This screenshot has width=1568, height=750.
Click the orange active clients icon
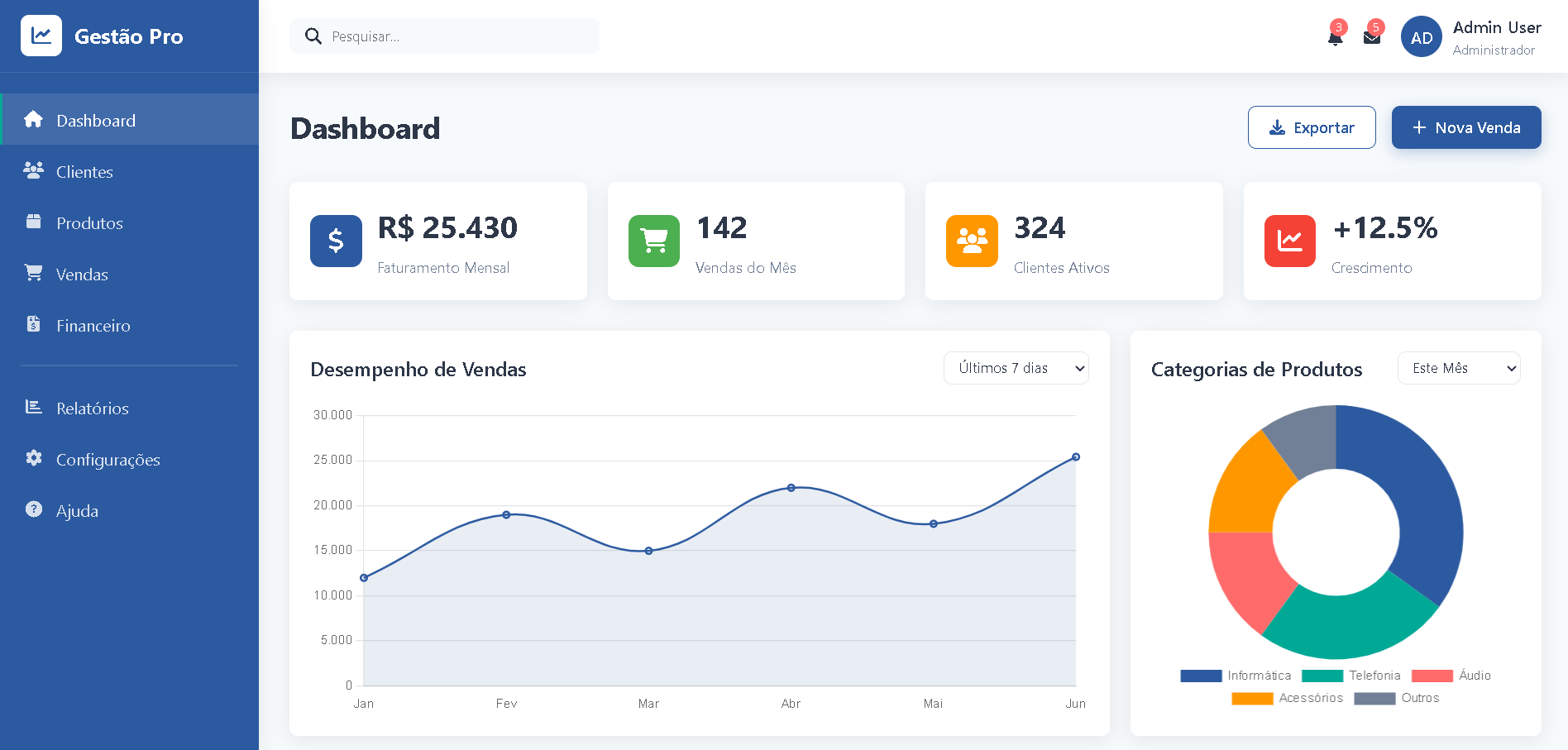(x=972, y=241)
